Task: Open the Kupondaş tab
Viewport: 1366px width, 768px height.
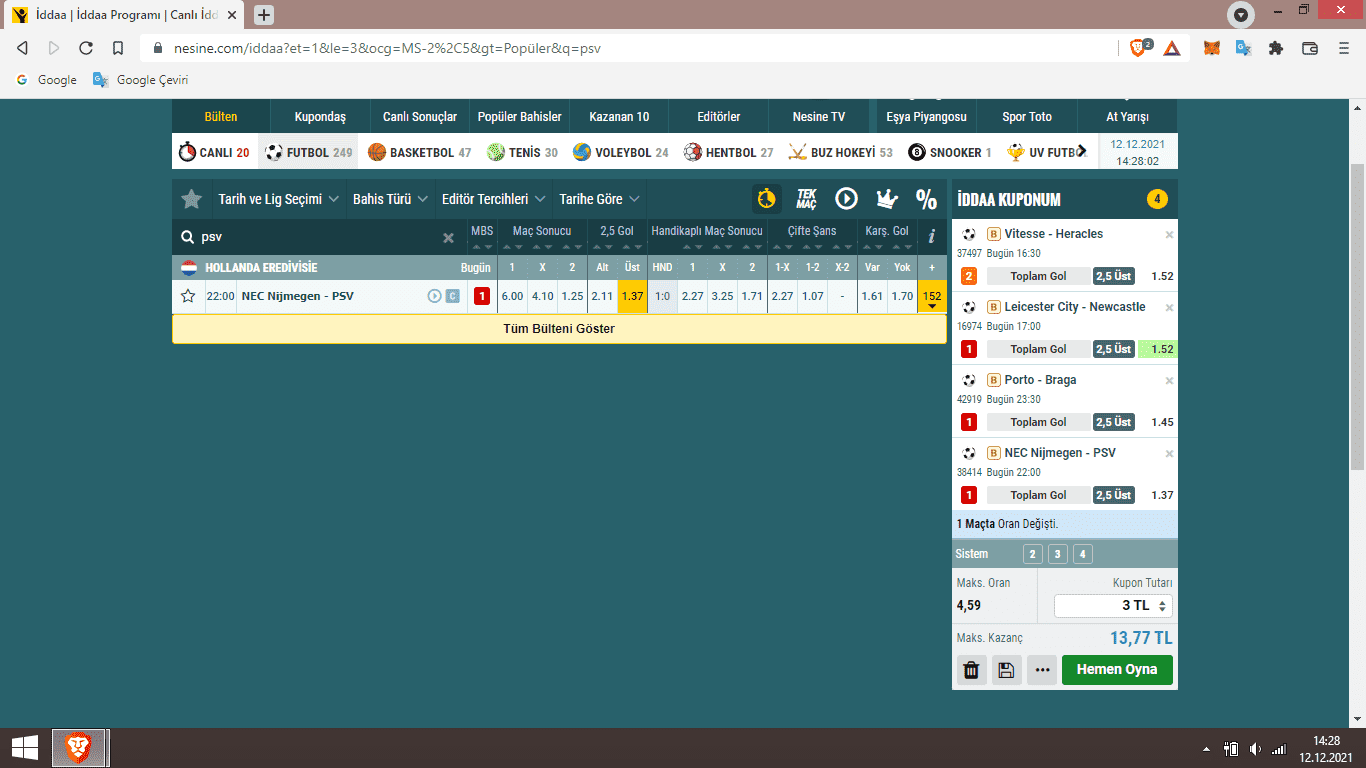Action: [320, 117]
